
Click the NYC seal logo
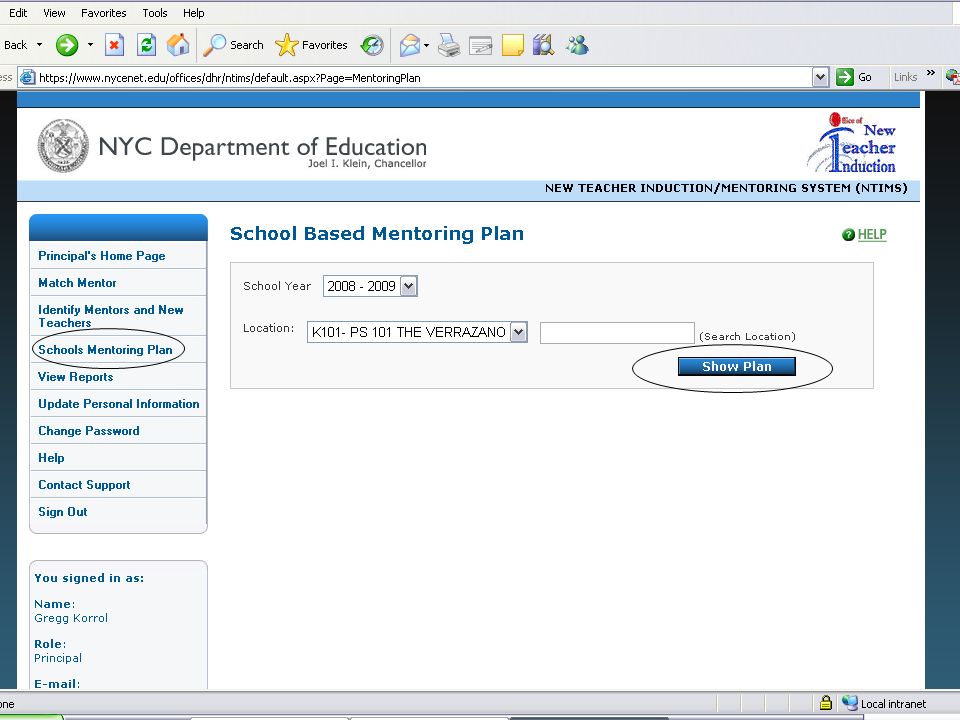(62, 146)
